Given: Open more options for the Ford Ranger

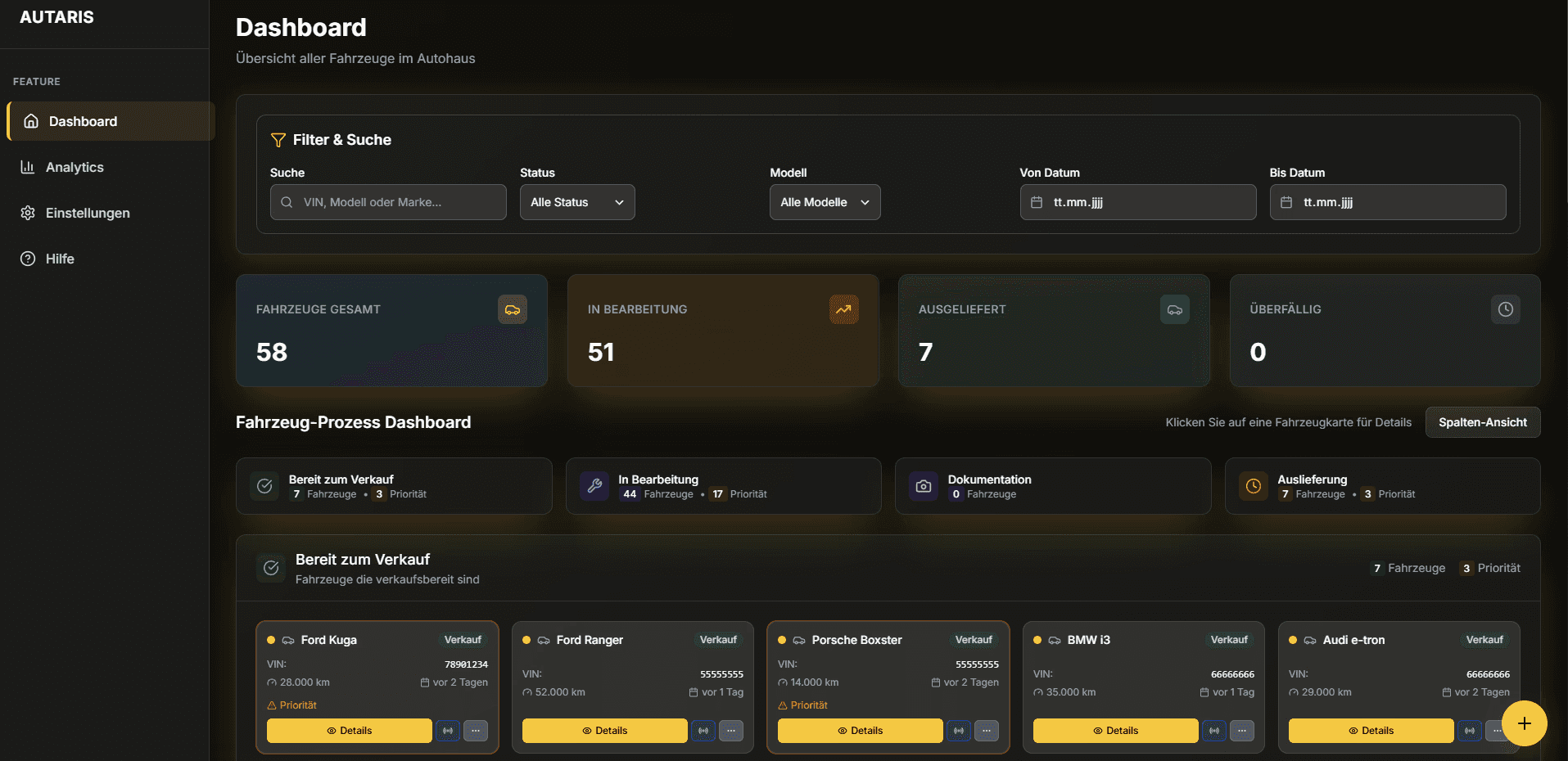Looking at the screenshot, I should [731, 731].
